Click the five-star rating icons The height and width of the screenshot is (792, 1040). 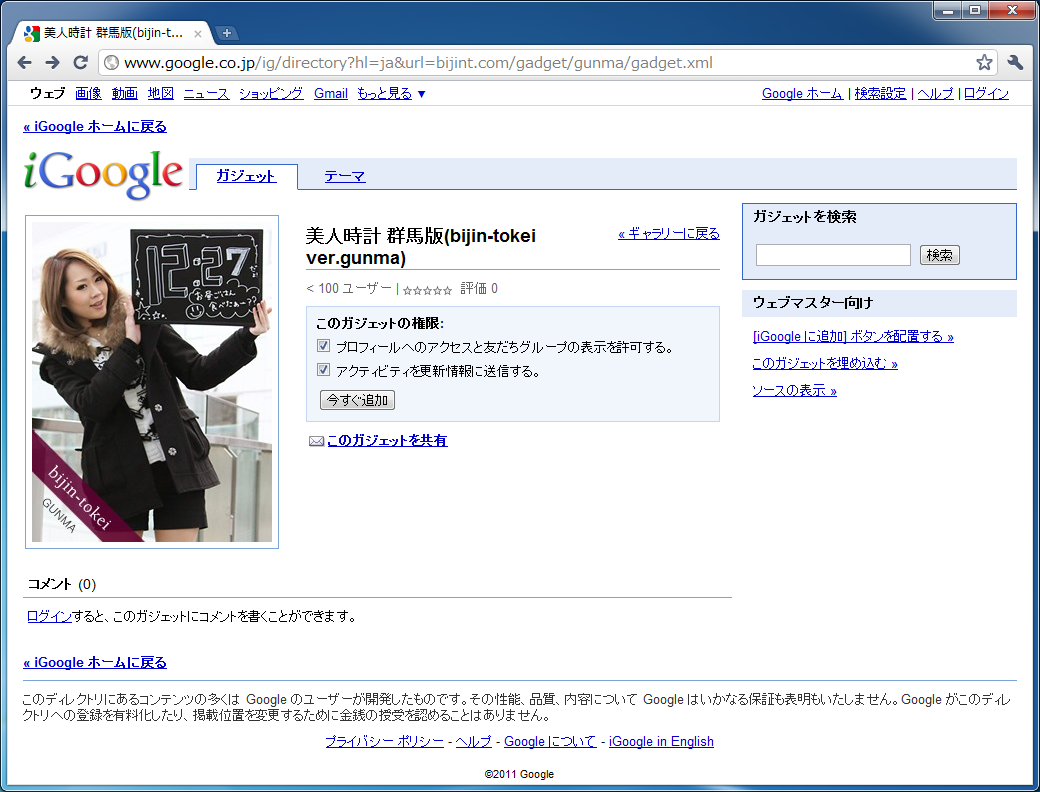pos(427,290)
